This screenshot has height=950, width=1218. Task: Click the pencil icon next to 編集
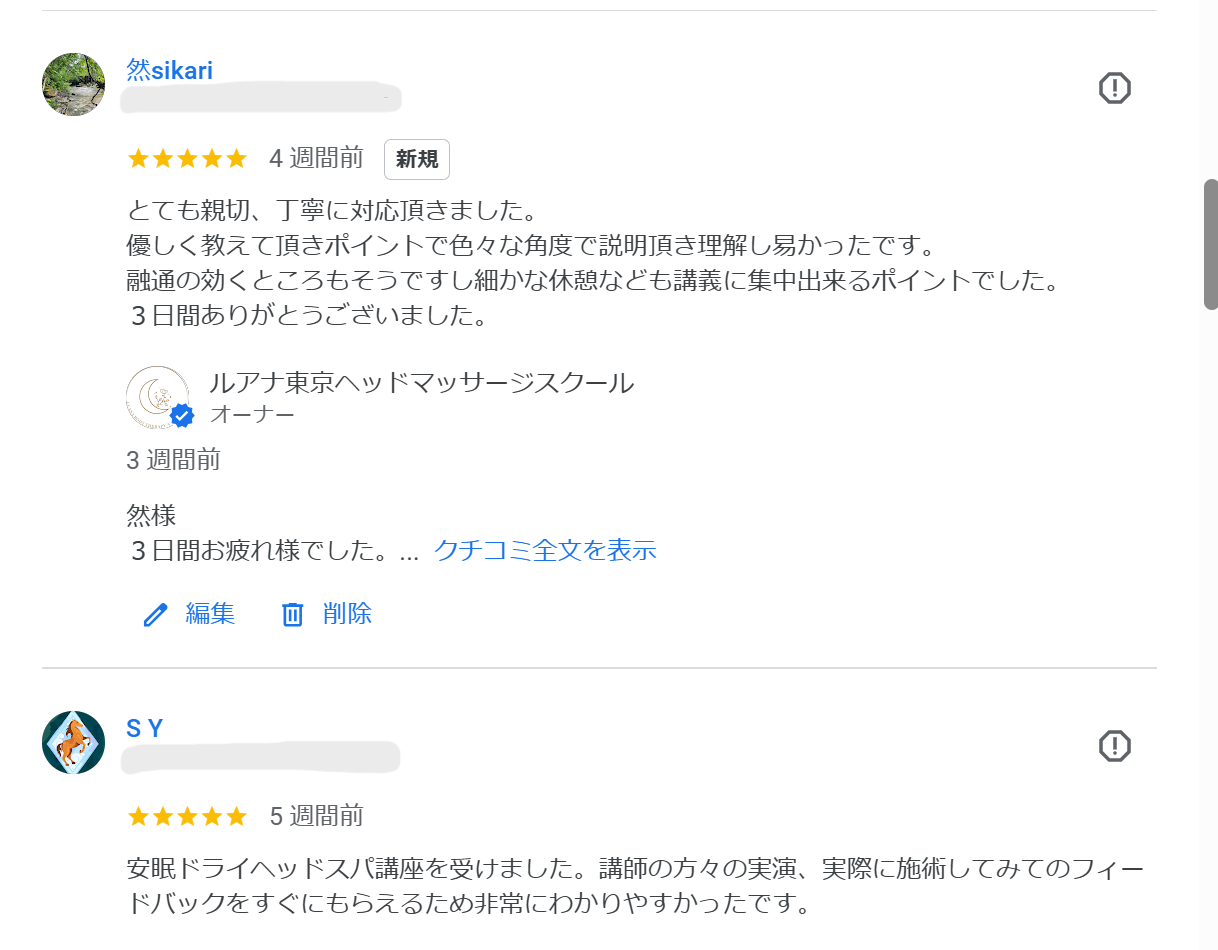pos(154,613)
